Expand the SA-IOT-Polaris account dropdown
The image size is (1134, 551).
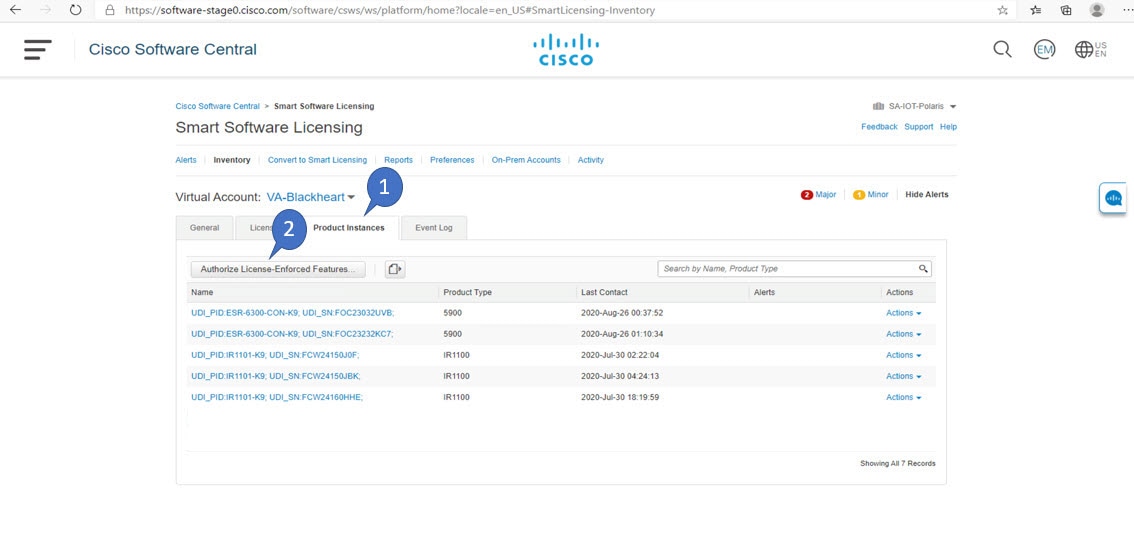coord(915,106)
